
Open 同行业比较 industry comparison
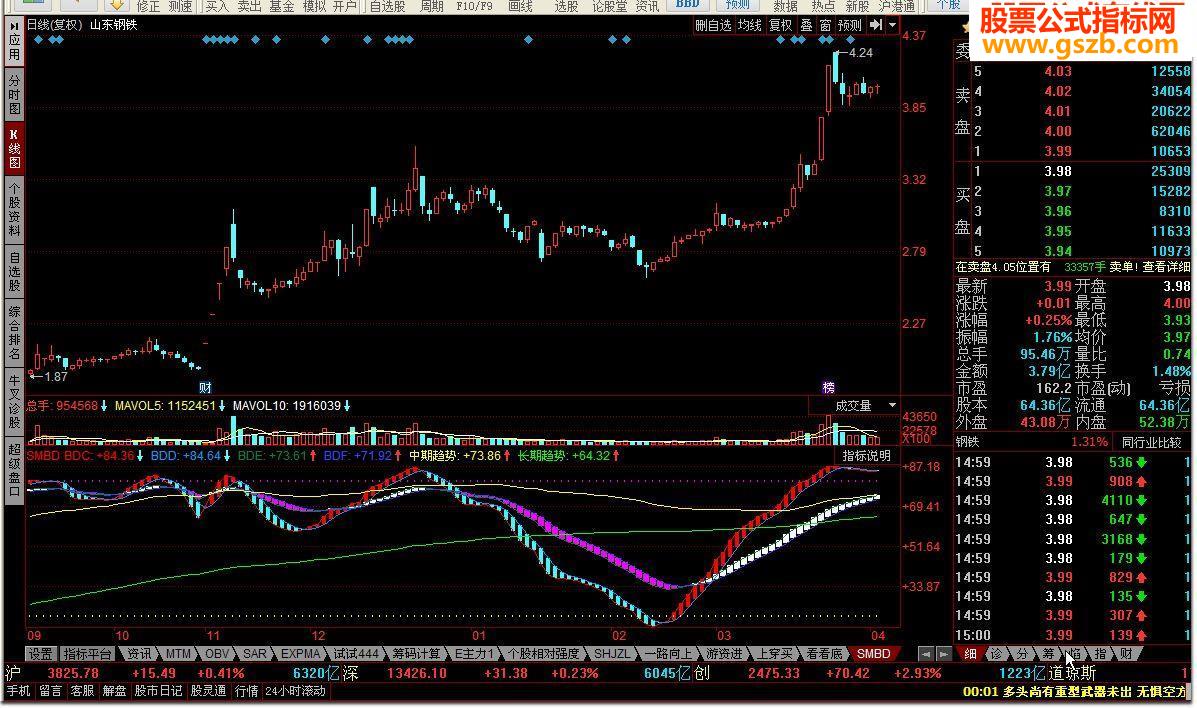(x=1151, y=442)
